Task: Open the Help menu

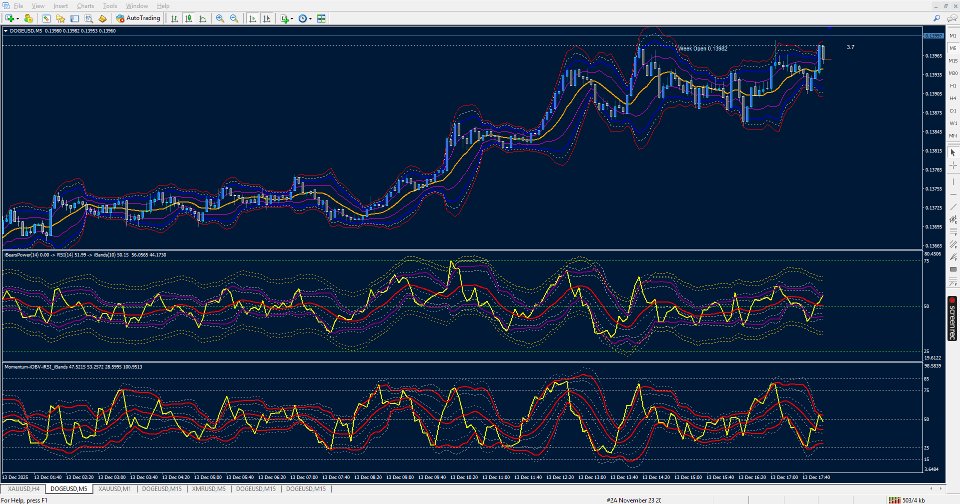Action: (163, 6)
